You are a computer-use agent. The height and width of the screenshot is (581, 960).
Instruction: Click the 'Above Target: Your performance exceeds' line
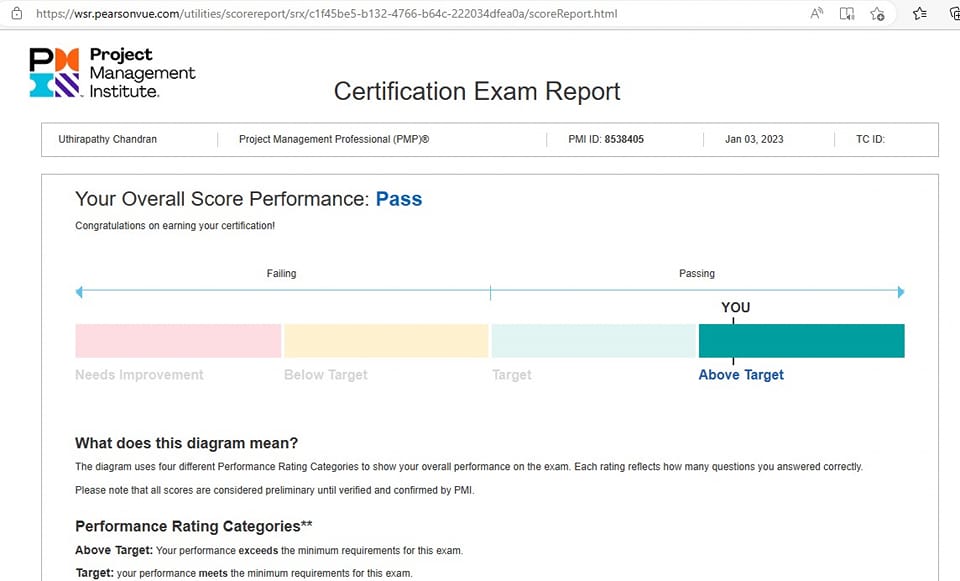tap(269, 550)
